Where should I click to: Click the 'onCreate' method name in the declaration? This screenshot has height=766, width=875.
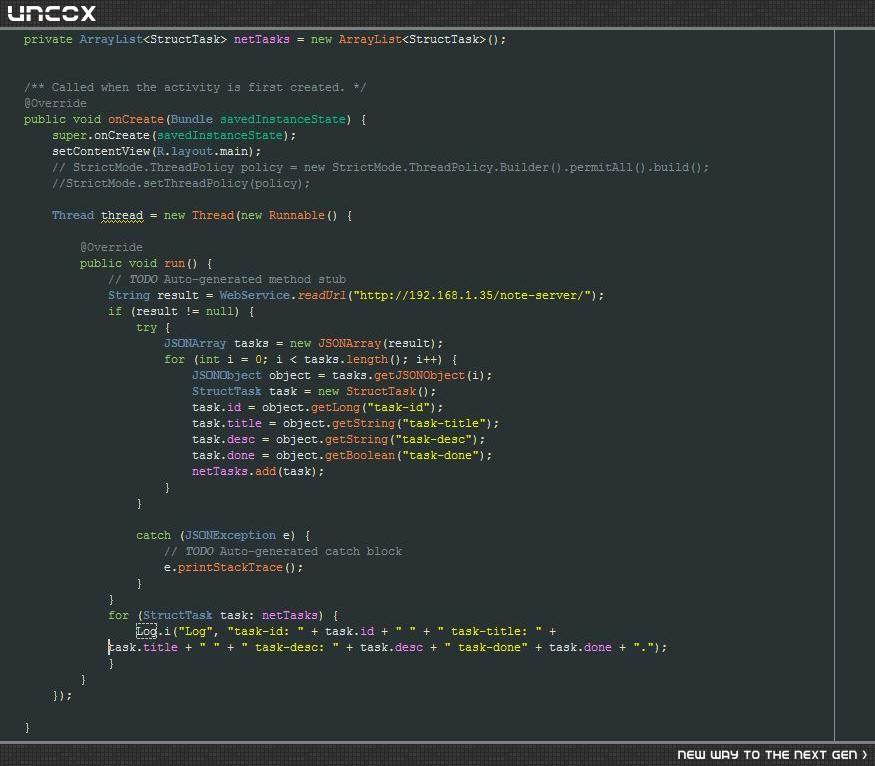pos(136,119)
